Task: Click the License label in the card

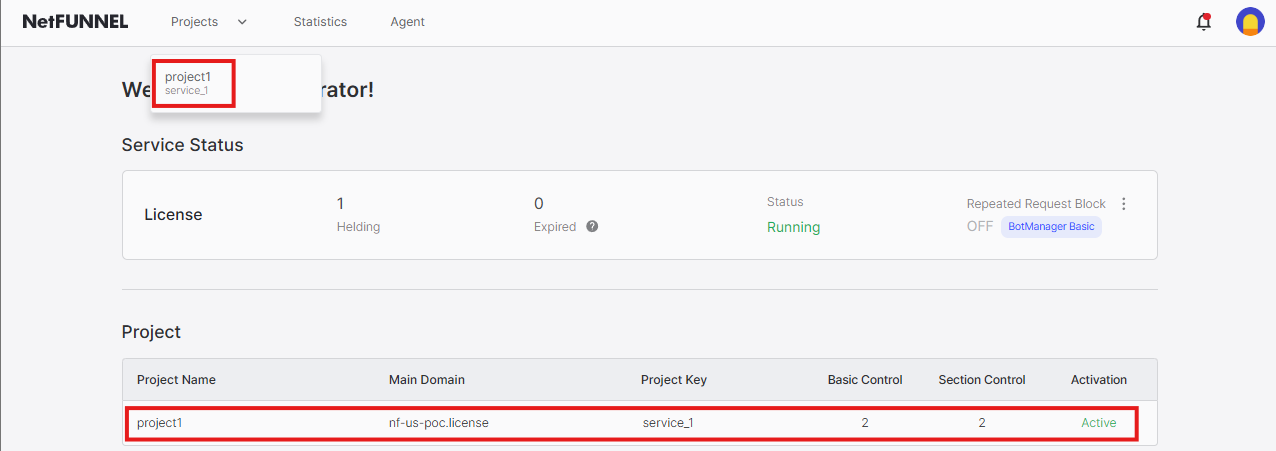Action: [x=173, y=214]
